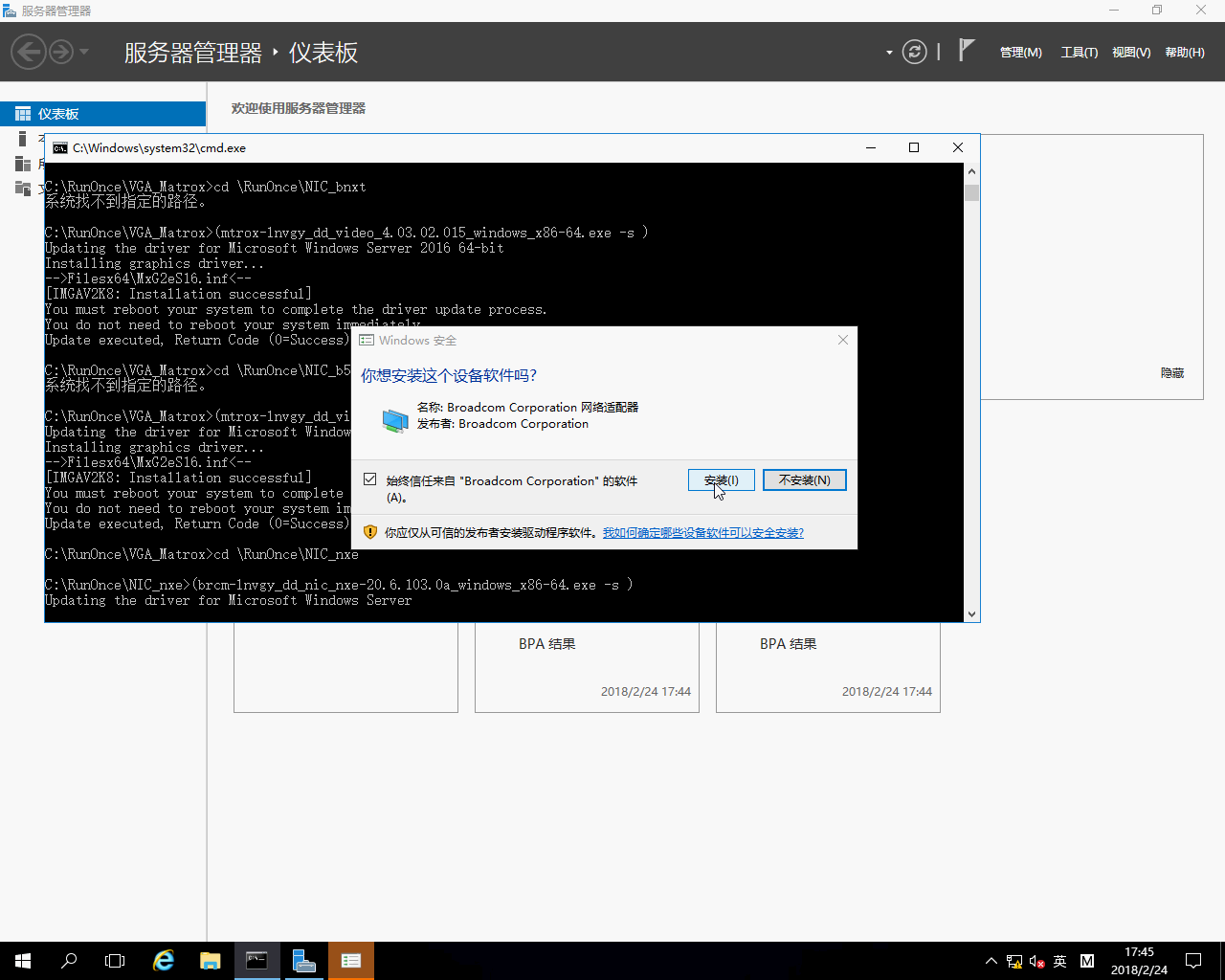This screenshot has width=1225, height=980.
Task: Open the 工具(T) menu
Action: click(x=1079, y=52)
